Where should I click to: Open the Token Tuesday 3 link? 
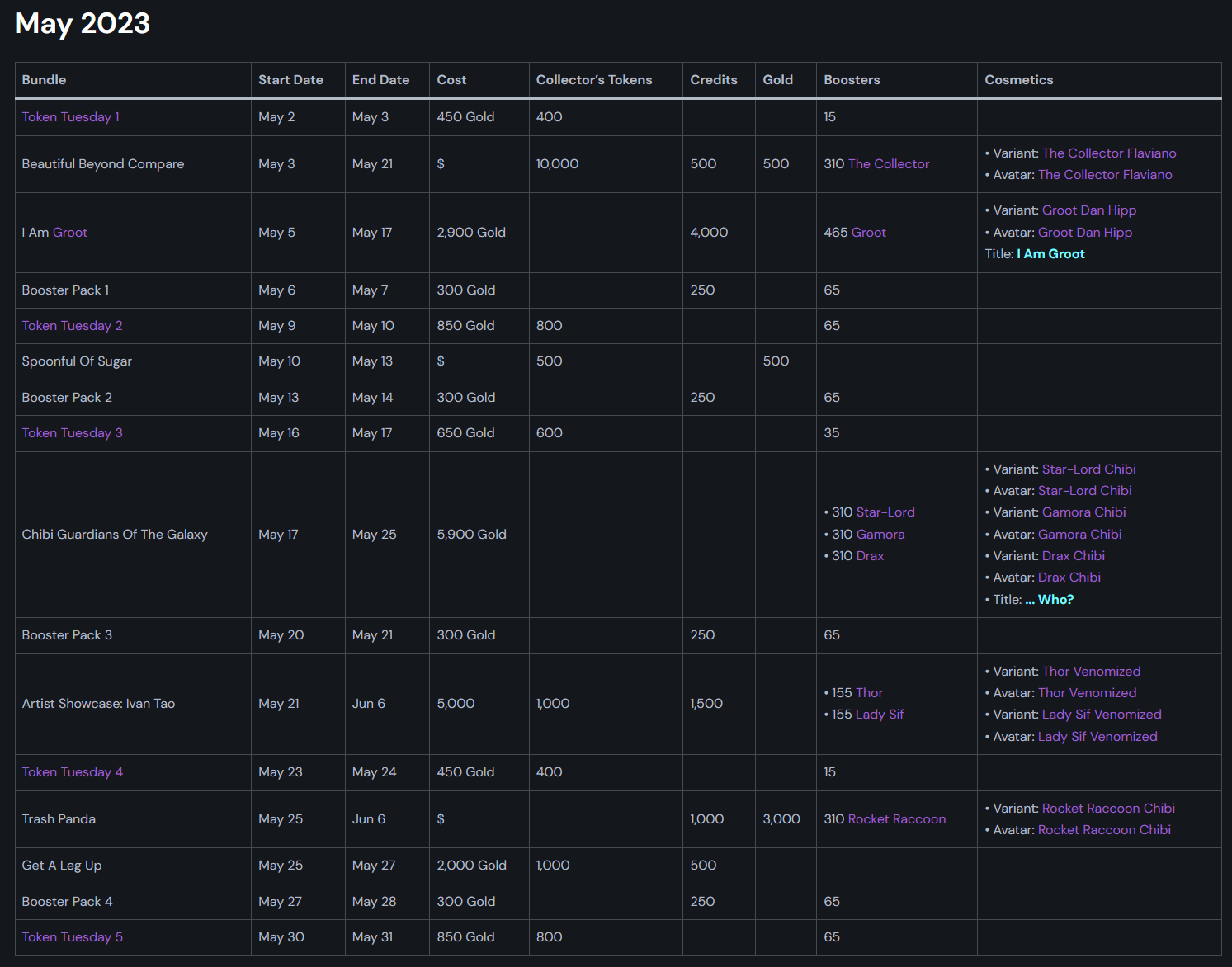[72, 433]
